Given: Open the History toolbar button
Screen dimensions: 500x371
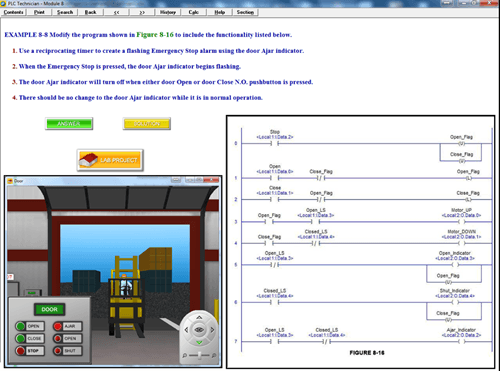Looking at the screenshot, I should click(168, 12).
